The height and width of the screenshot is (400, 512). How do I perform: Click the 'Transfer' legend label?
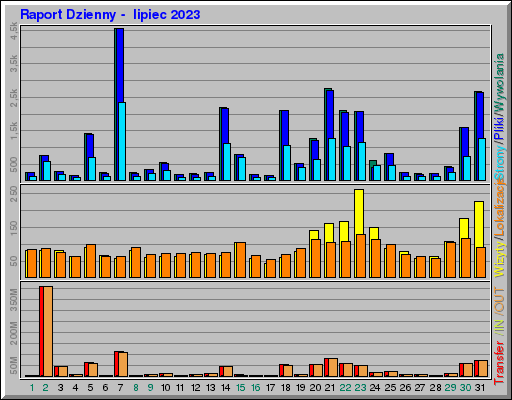point(499,363)
